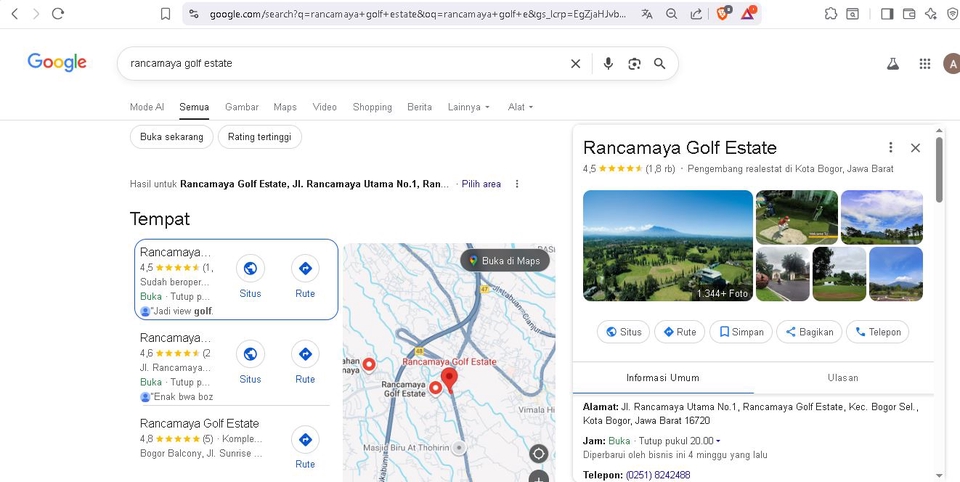960x482 pixels.
Task: Switch to the Gambar tab
Action: point(241,107)
